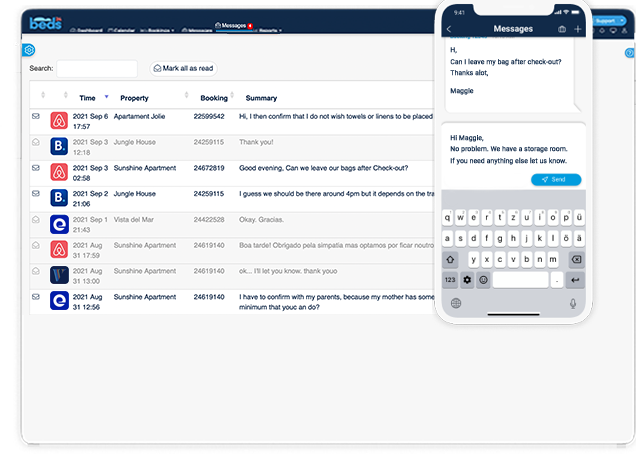Image resolution: width=636 pixels, height=454 pixels.
Task: Click Airbnb icon for booking 24672819
Action: [x=59, y=172]
